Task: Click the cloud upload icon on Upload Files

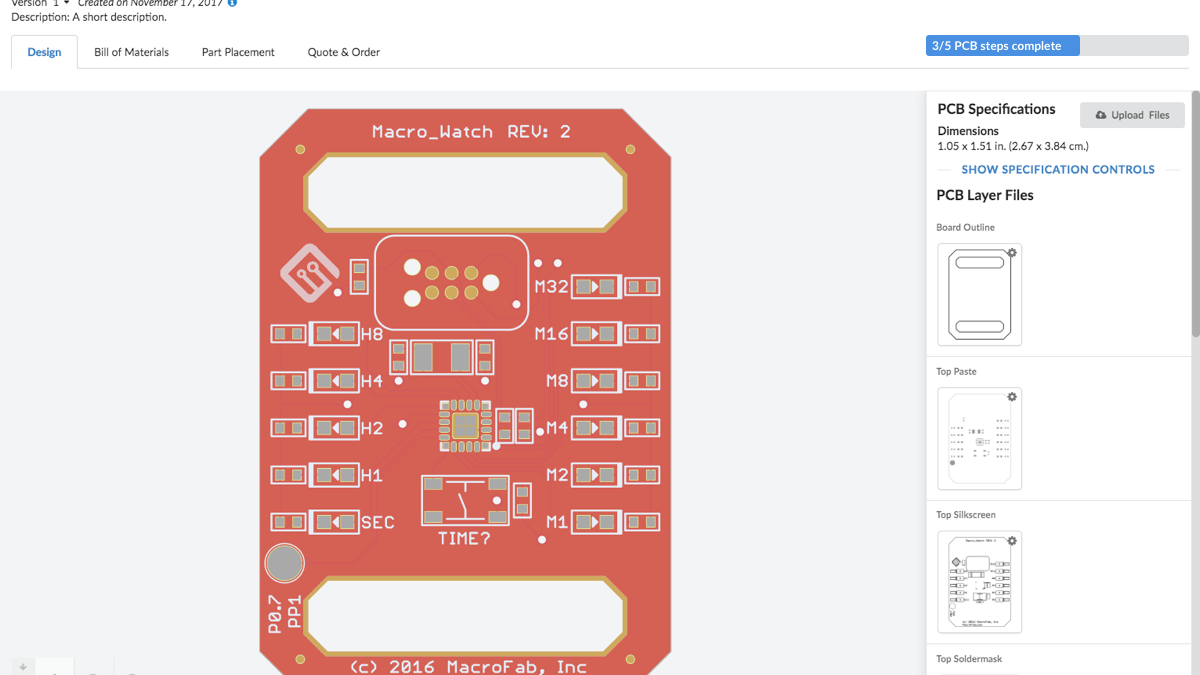Action: [x=1101, y=114]
